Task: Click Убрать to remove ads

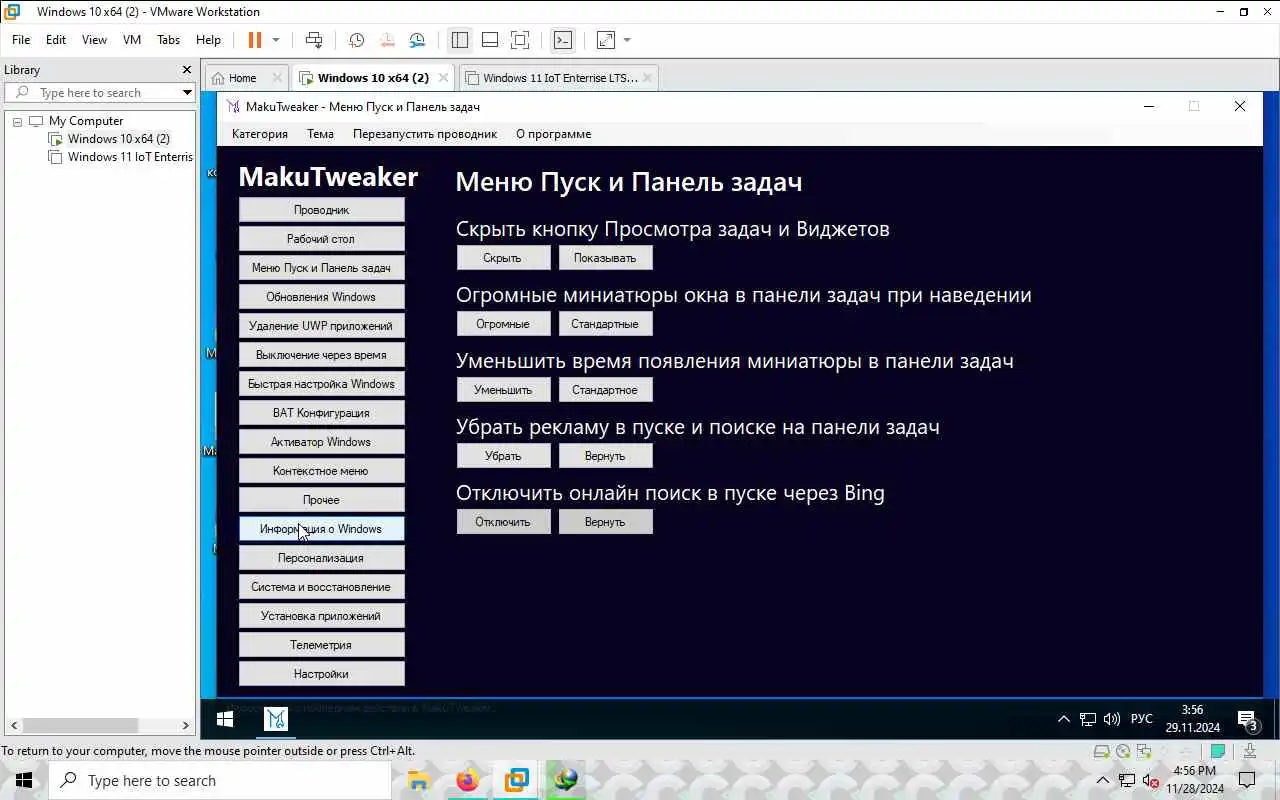Action: click(503, 456)
